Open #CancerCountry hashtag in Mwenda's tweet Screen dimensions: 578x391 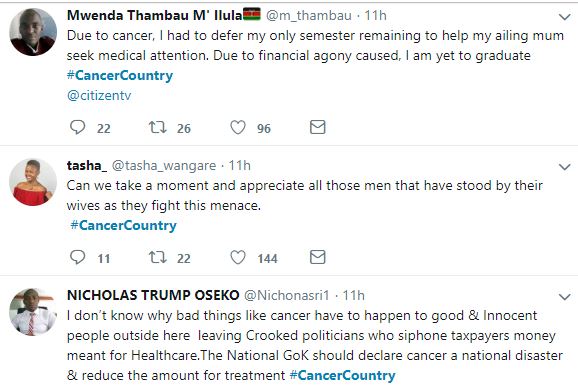pos(120,76)
